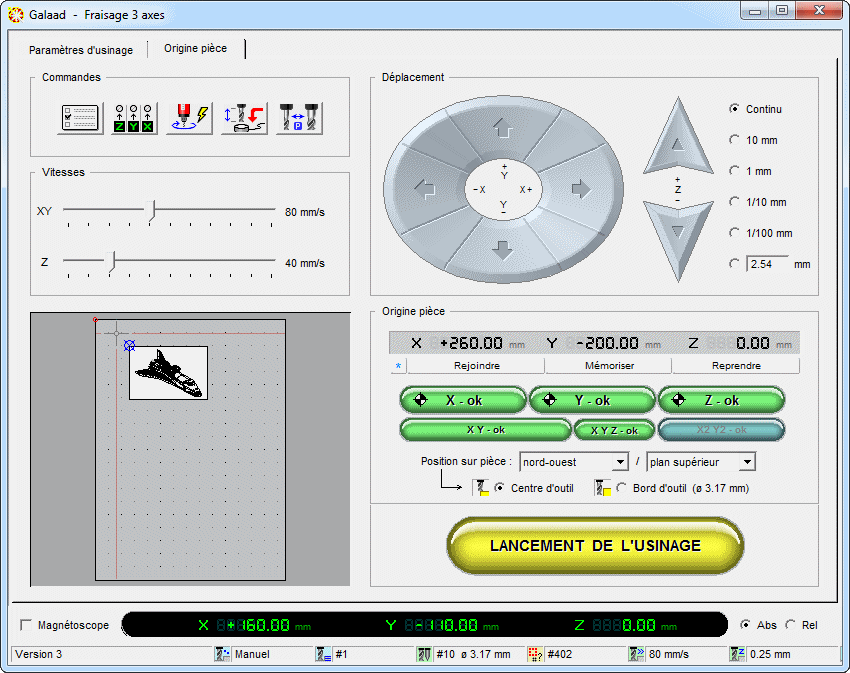Click the ZYX axes homing icon
The height and width of the screenshot is (673, 850).
pyautogui.click(x=134, y=117)
